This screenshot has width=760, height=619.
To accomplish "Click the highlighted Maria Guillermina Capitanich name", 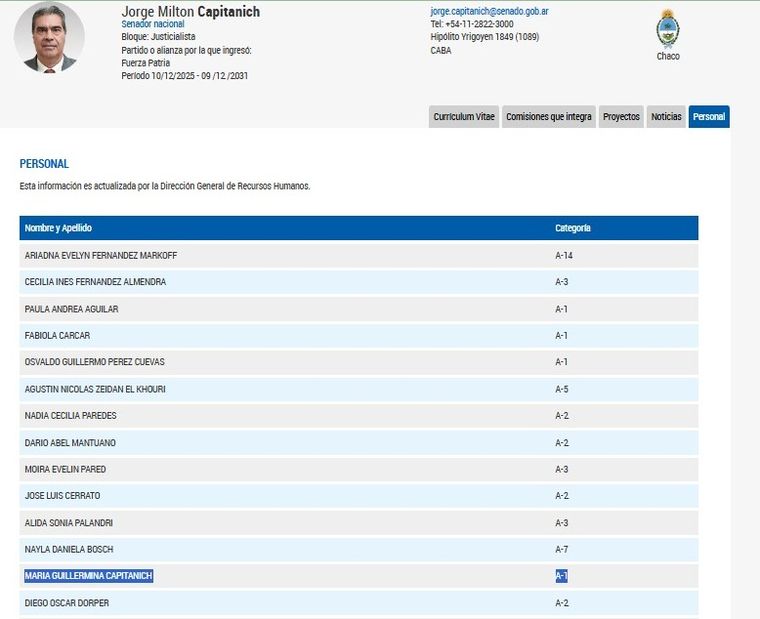I will [89, 576].
